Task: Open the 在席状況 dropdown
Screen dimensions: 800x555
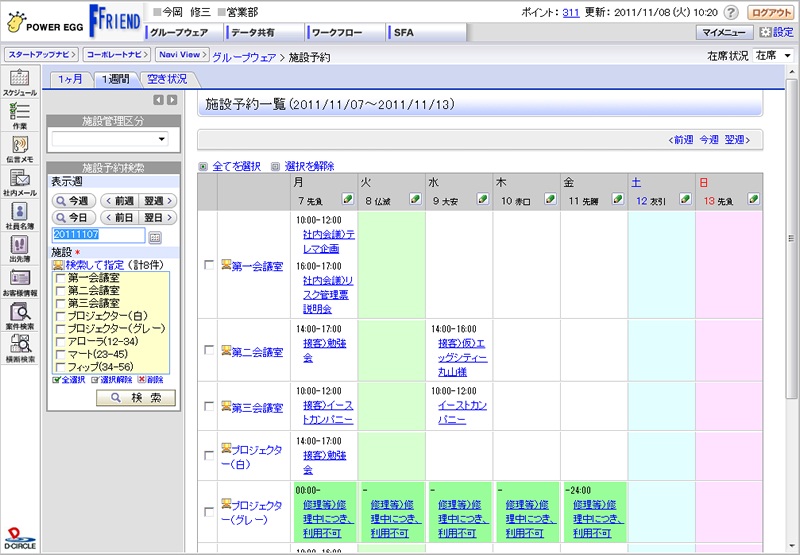Action: (x=773, y=55)
